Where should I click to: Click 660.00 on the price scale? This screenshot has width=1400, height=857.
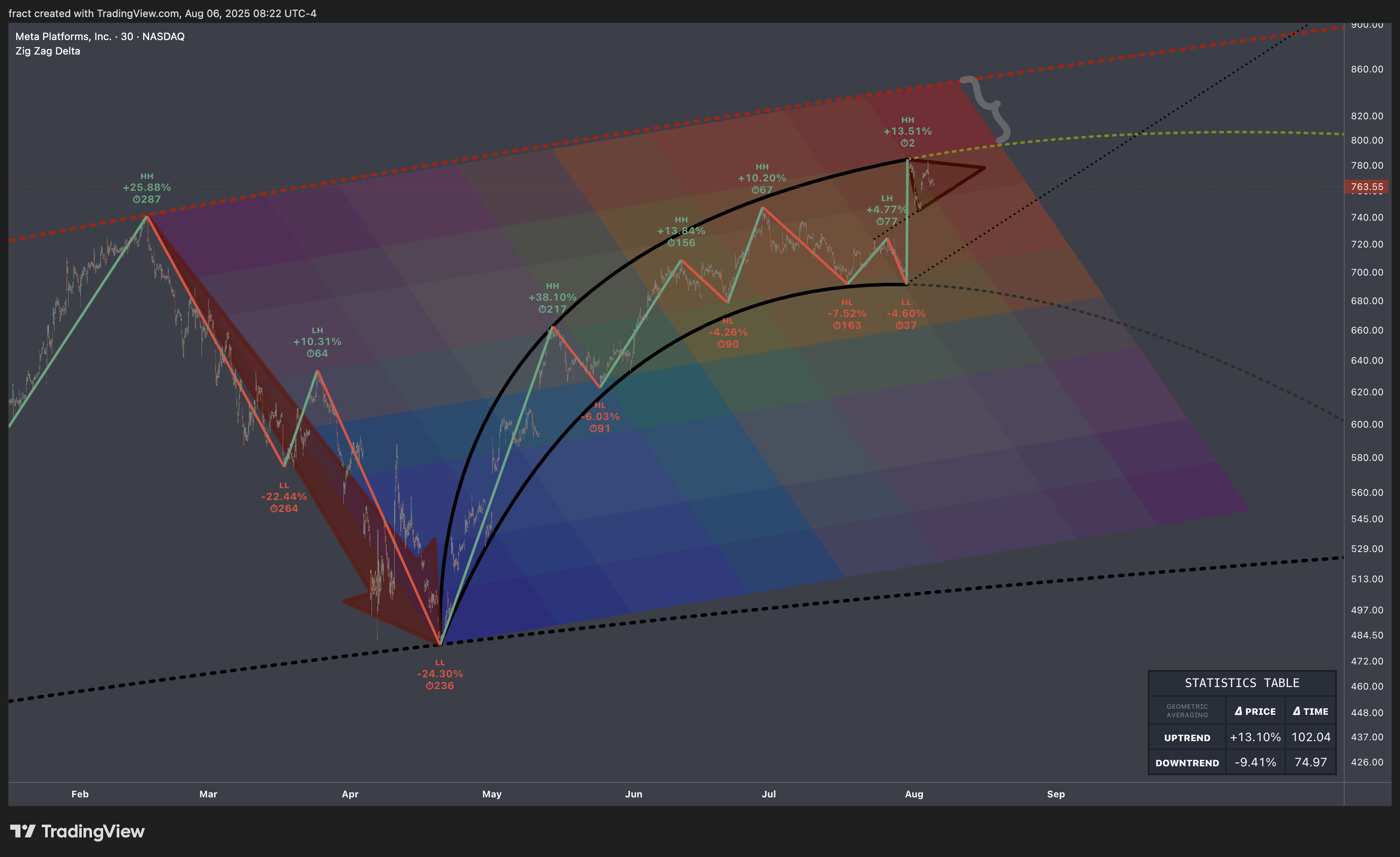(1367, 331)
